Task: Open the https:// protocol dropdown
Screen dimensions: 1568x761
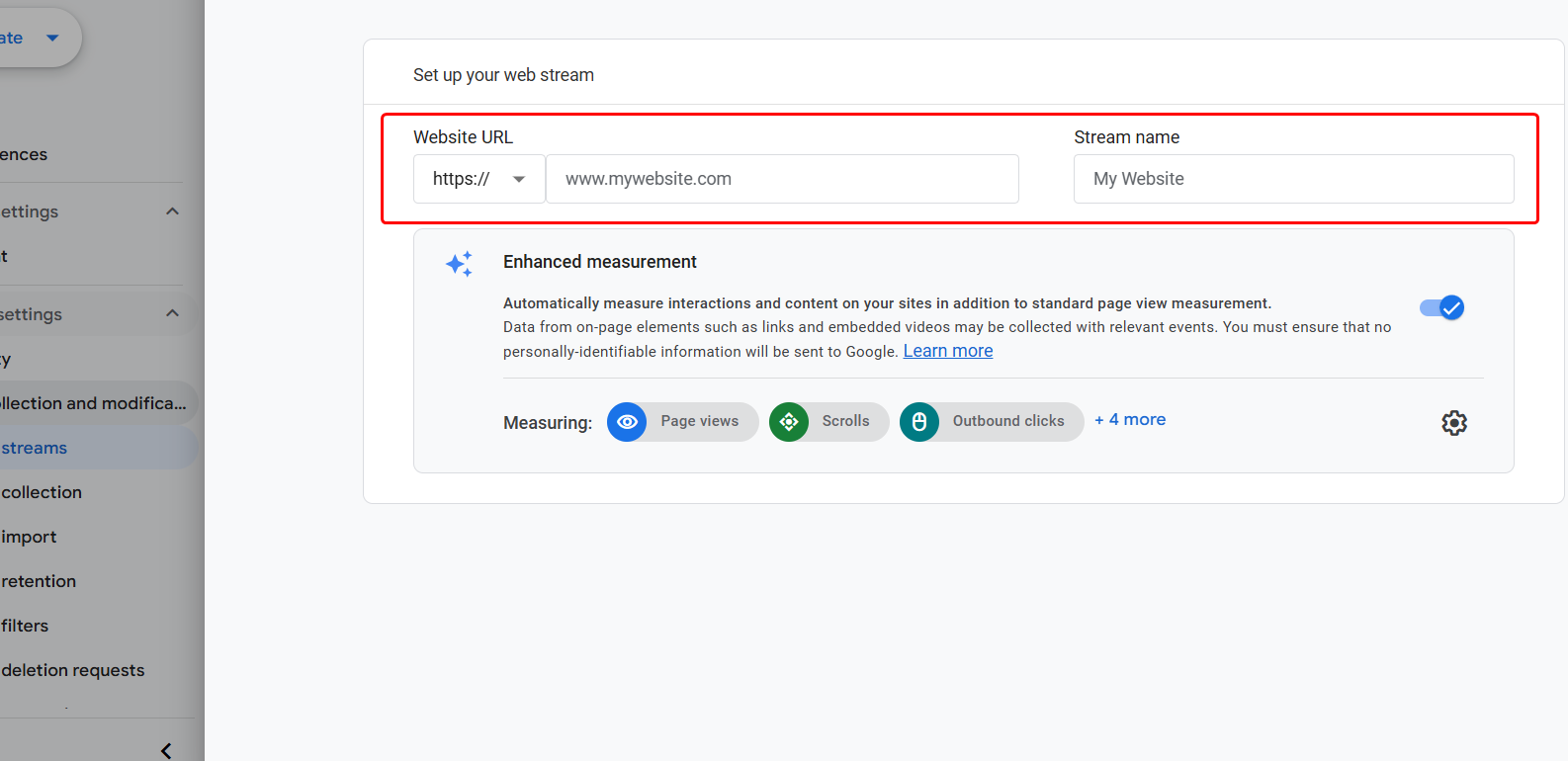Action: click(x=479, y=179)
